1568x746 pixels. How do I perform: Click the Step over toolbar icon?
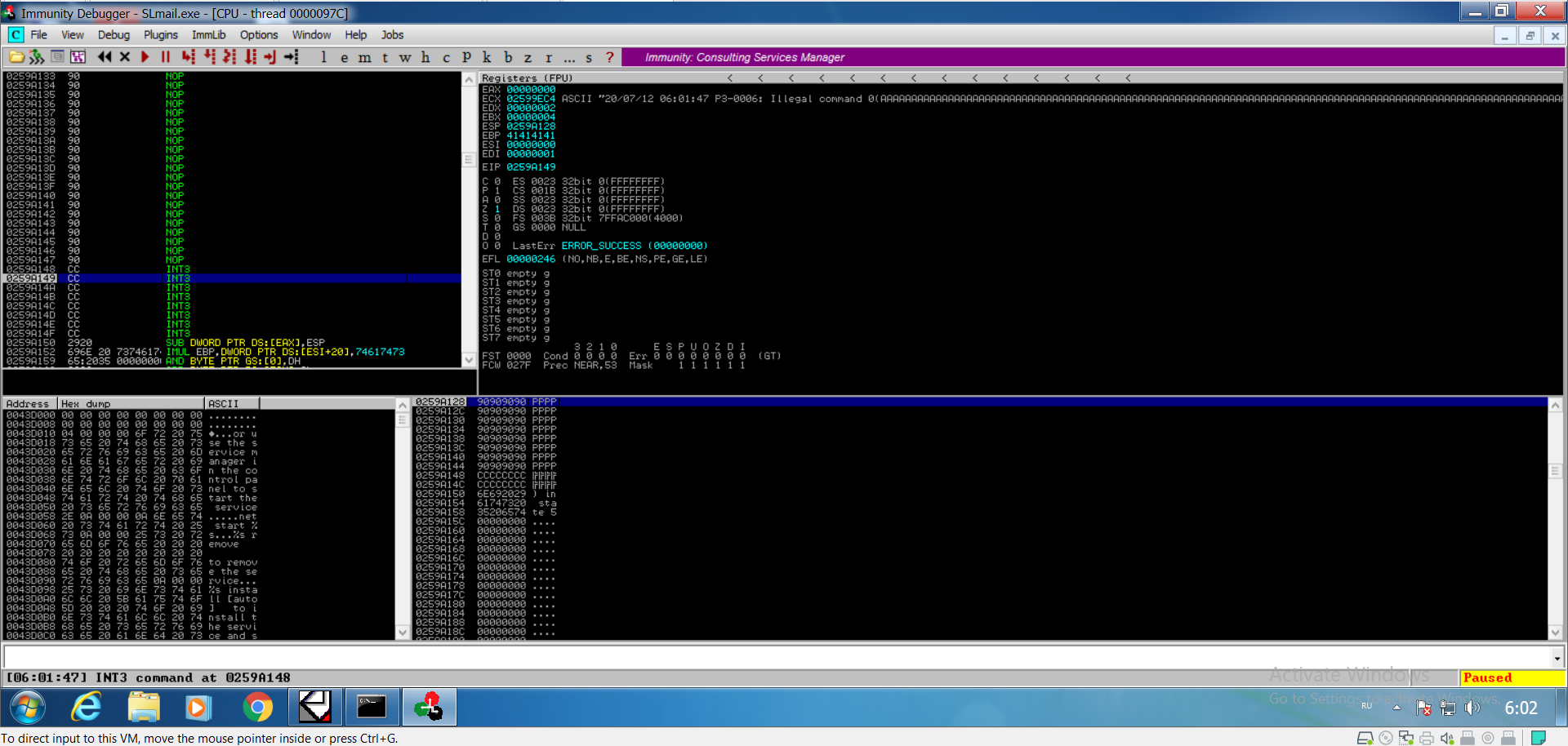tap(210, 57)
